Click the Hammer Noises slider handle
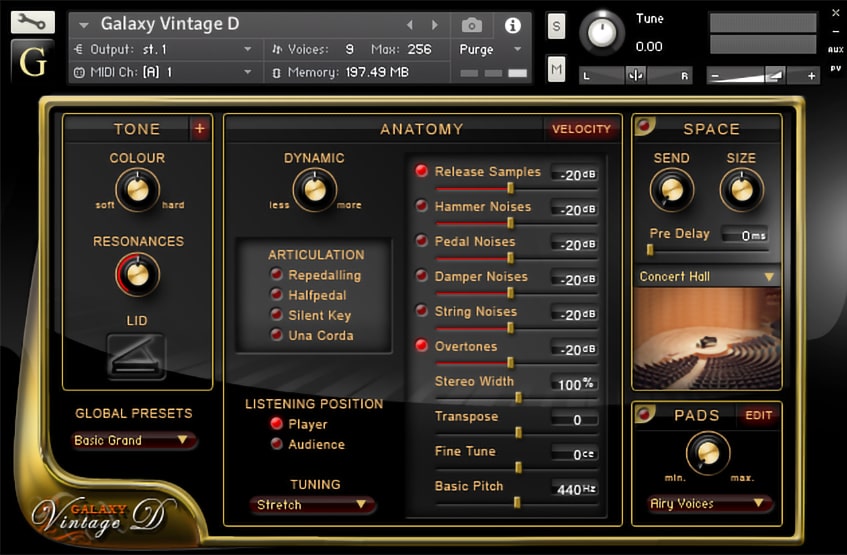Image resolution: width=847 pixels, height=555 pixels. 510,223
